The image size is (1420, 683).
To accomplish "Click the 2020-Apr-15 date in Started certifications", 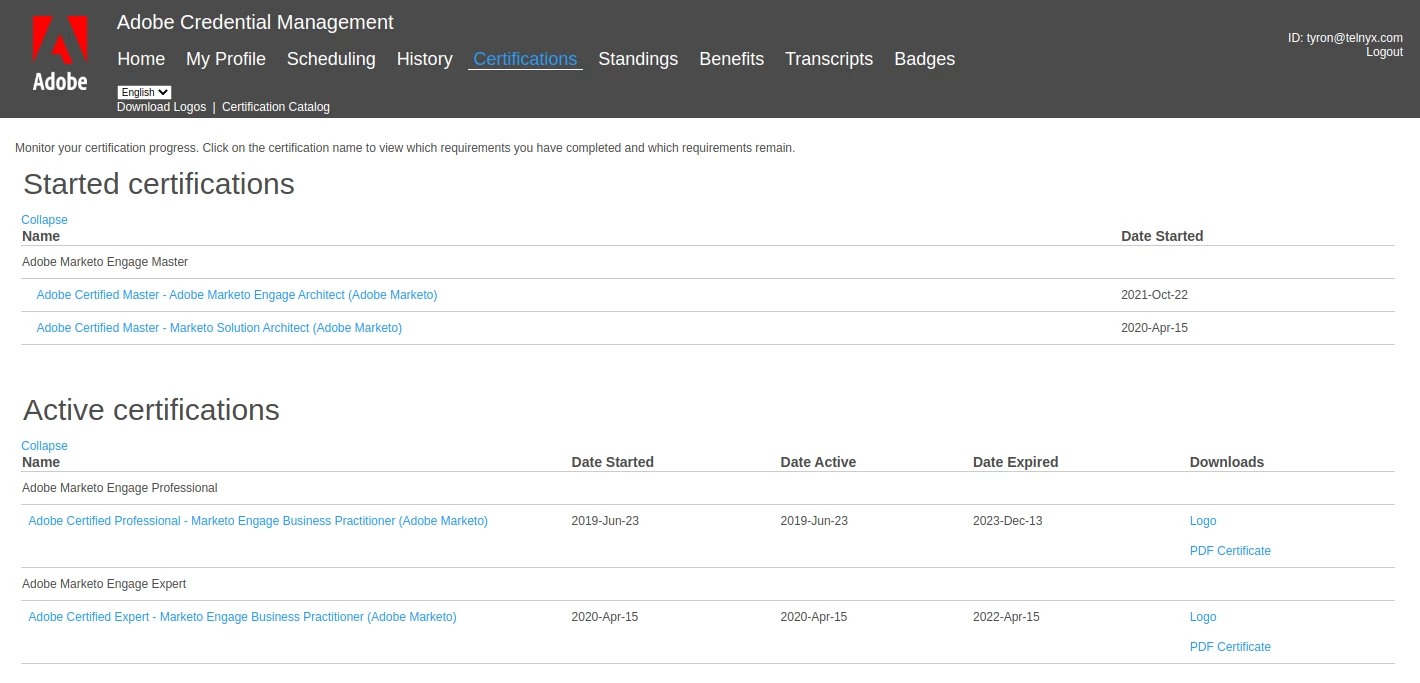I will coord(1154,328).
